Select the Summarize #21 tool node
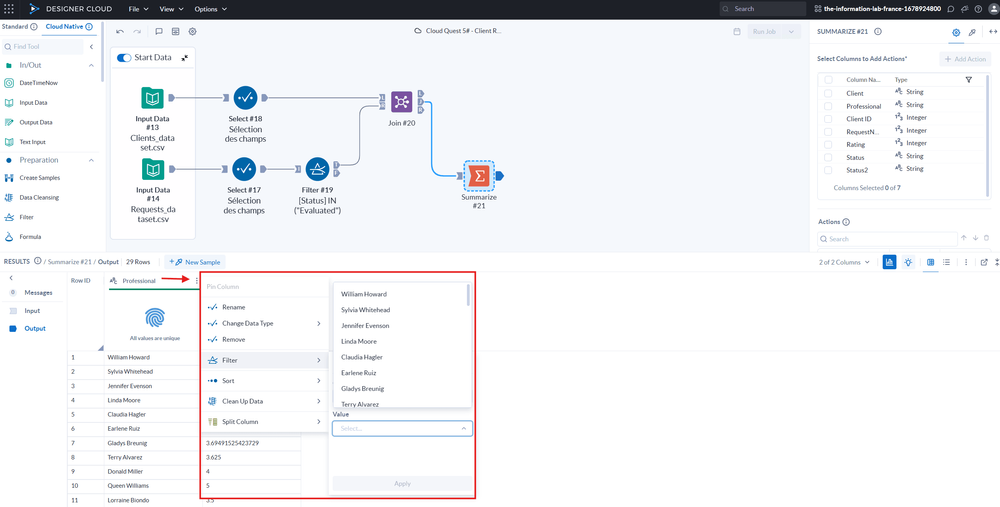The image size is (1000, 507). pos(478,175)
